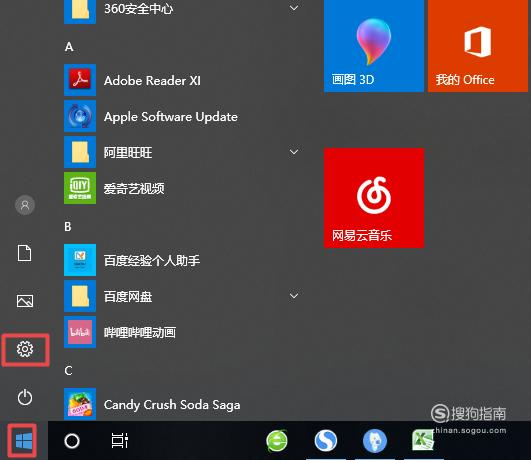Click the 百度网盘 folder icon
531x460 pixels.
[x=80, y=296]
